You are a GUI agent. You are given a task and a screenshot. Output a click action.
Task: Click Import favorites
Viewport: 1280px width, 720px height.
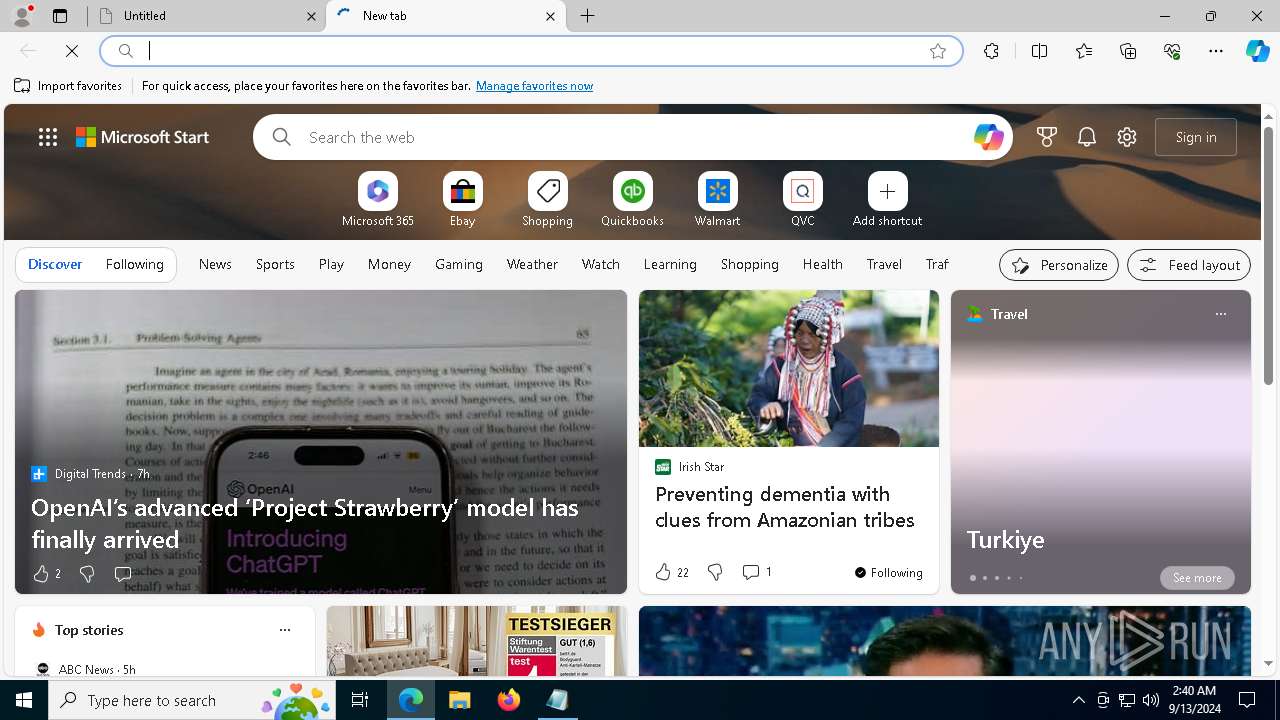[x=68, y=86]
